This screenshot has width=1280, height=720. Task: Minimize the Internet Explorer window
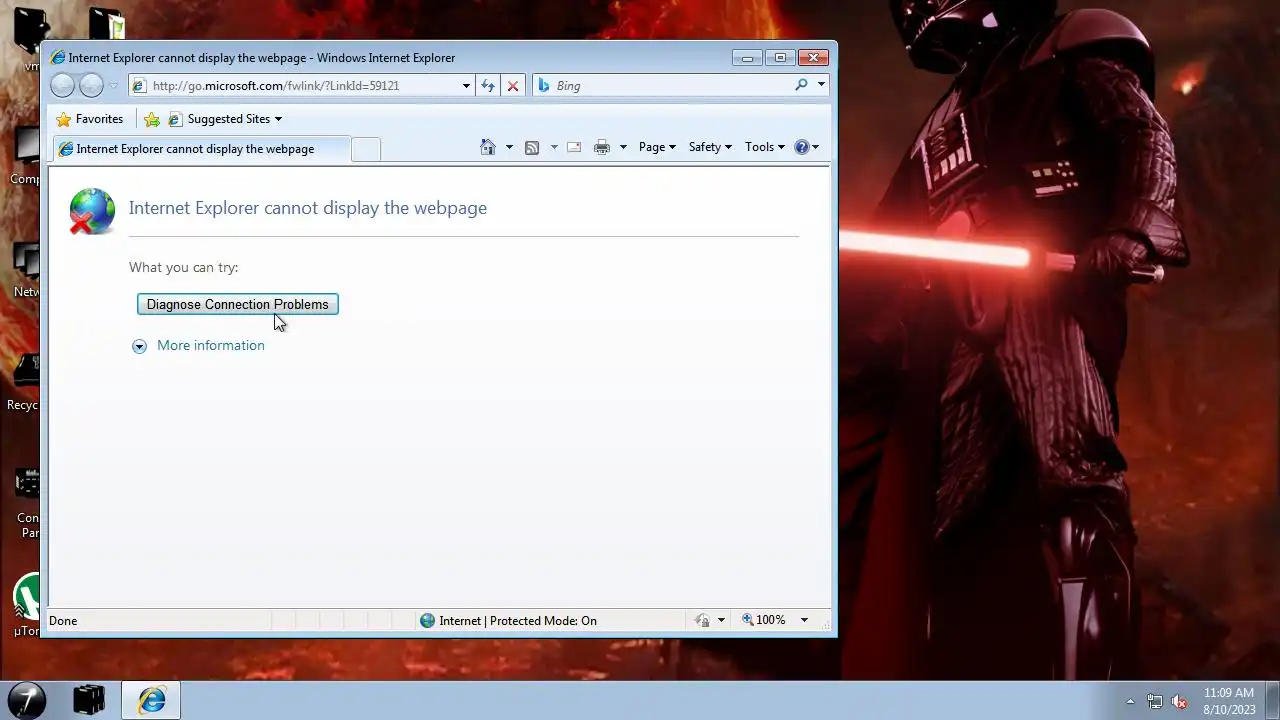coord(746,58)
